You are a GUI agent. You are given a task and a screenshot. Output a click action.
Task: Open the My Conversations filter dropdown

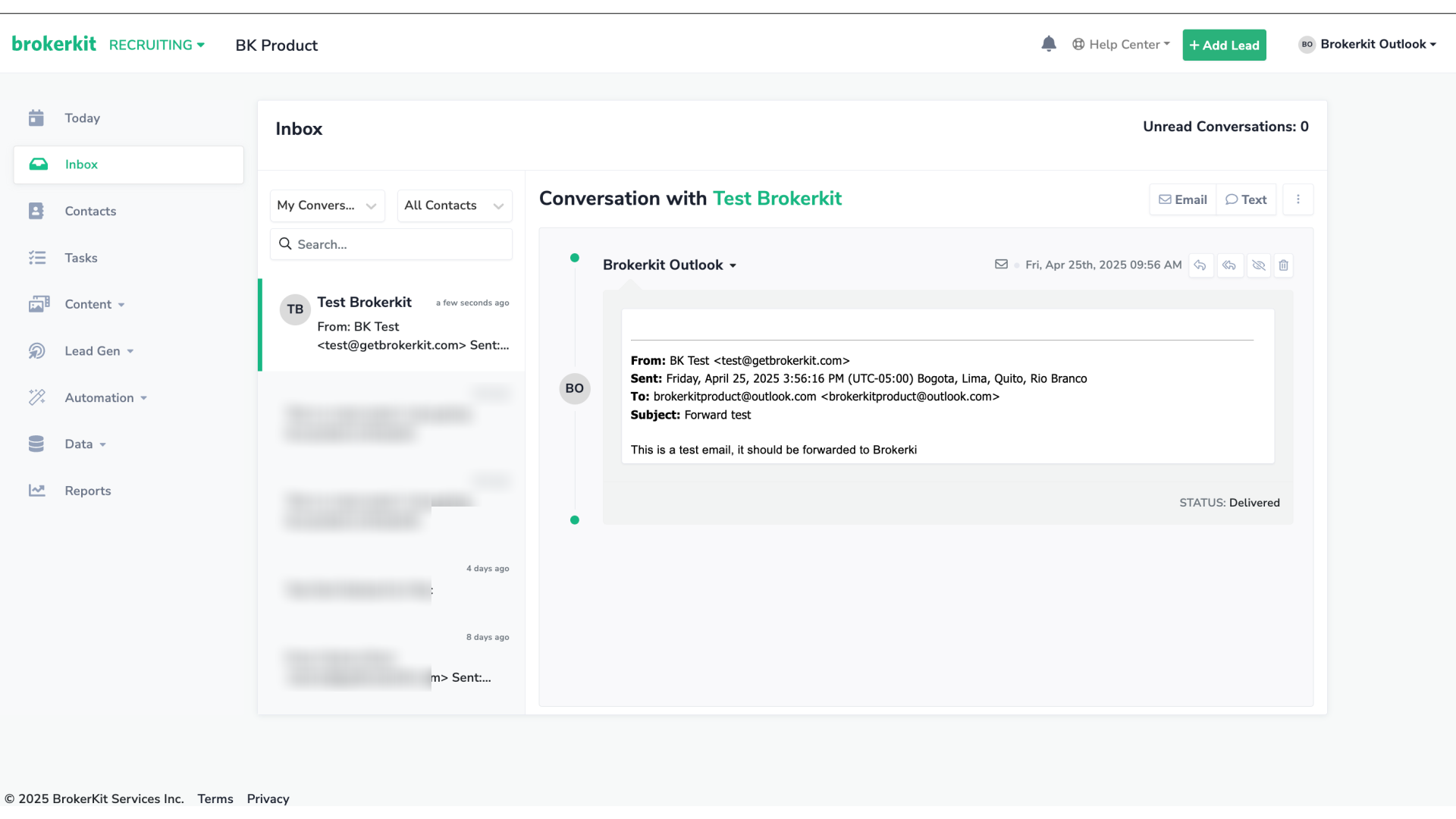328,206
